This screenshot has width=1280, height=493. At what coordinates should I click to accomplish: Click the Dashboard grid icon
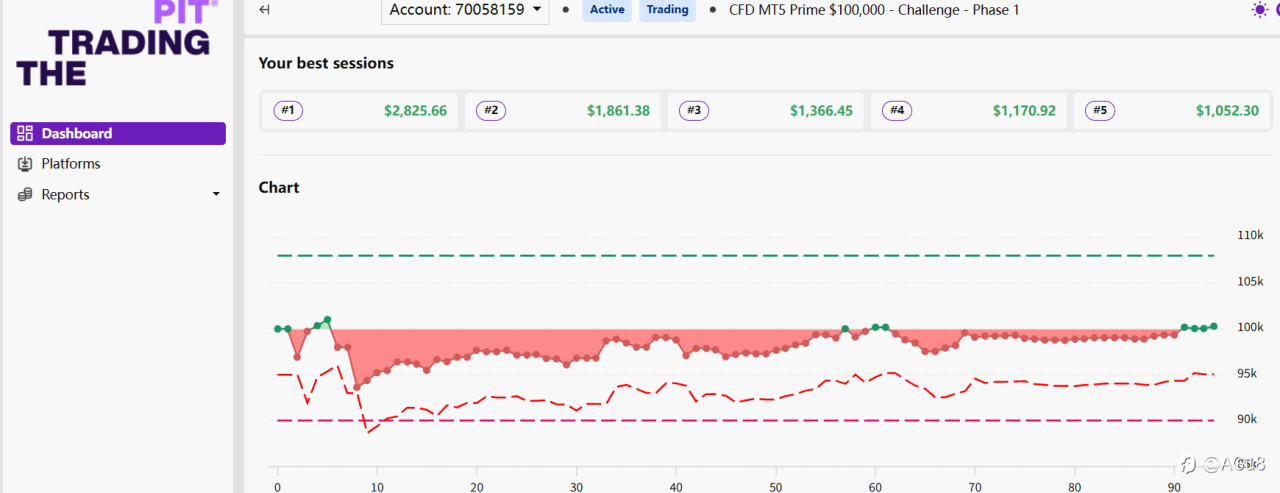pyautogui.click(x=25, y=133)
